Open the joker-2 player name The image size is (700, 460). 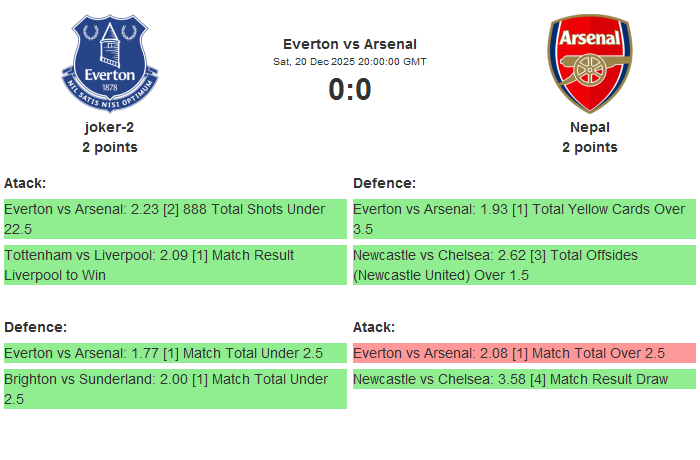coord(110,127)
